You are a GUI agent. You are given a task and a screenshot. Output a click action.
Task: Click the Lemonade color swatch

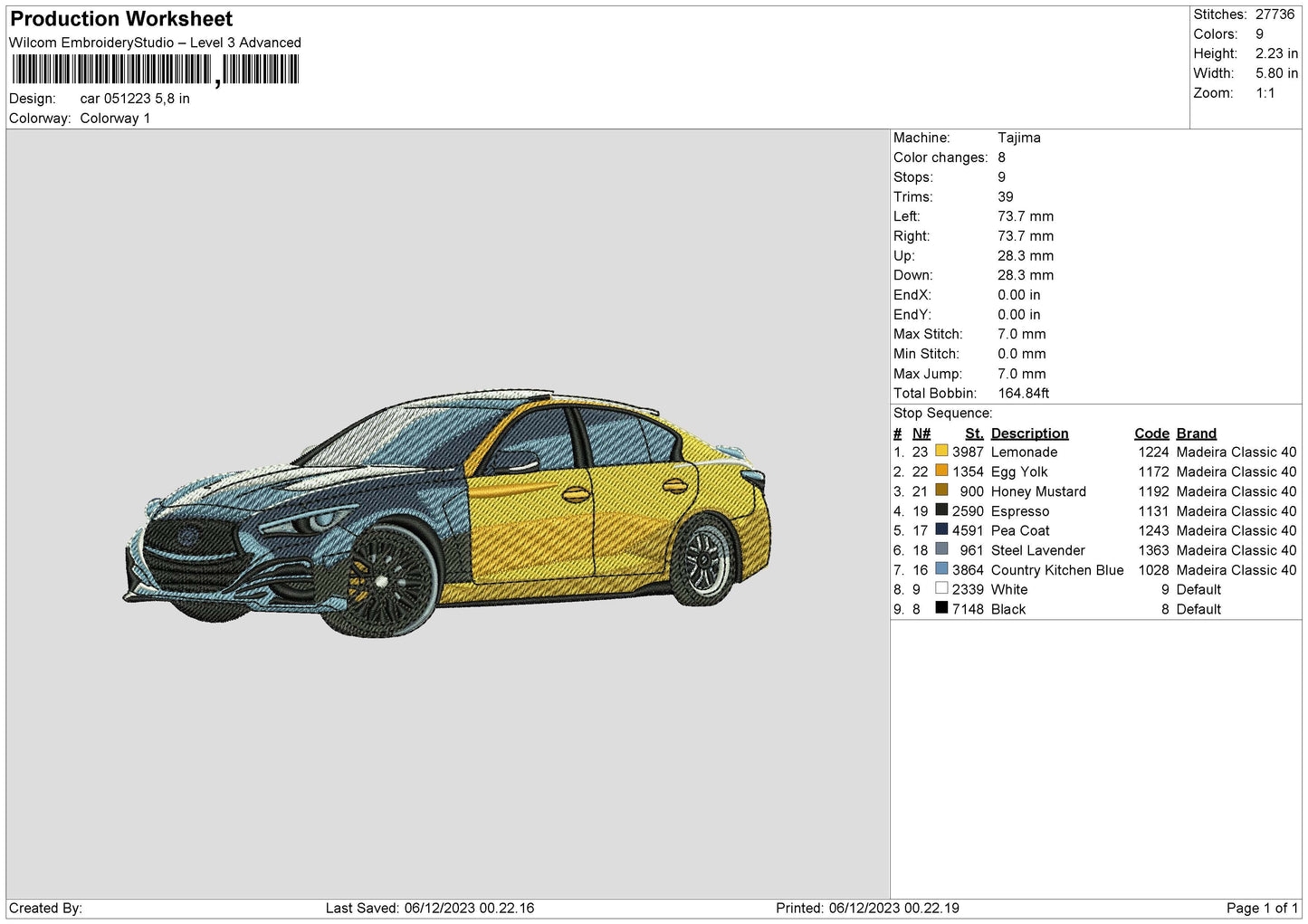pos(941,451)
